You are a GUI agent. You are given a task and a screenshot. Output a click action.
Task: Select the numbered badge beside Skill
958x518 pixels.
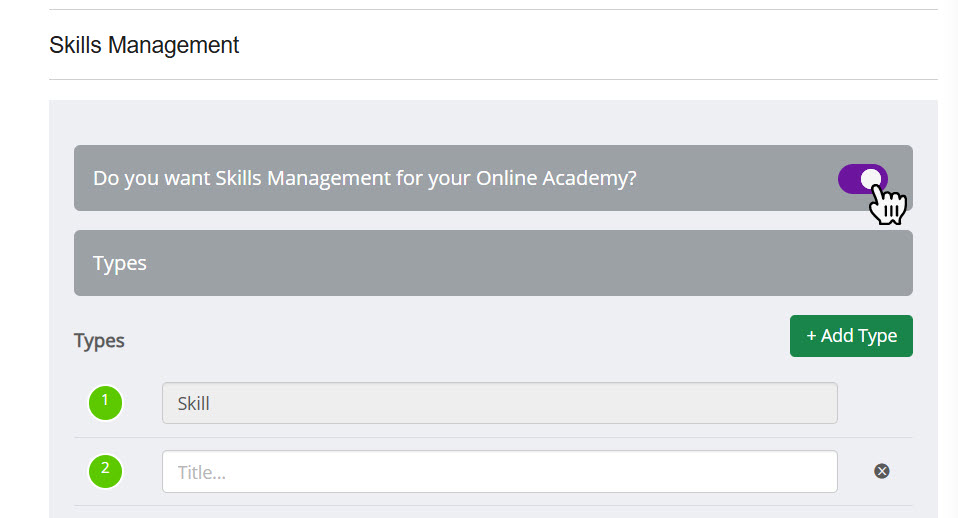105,403
